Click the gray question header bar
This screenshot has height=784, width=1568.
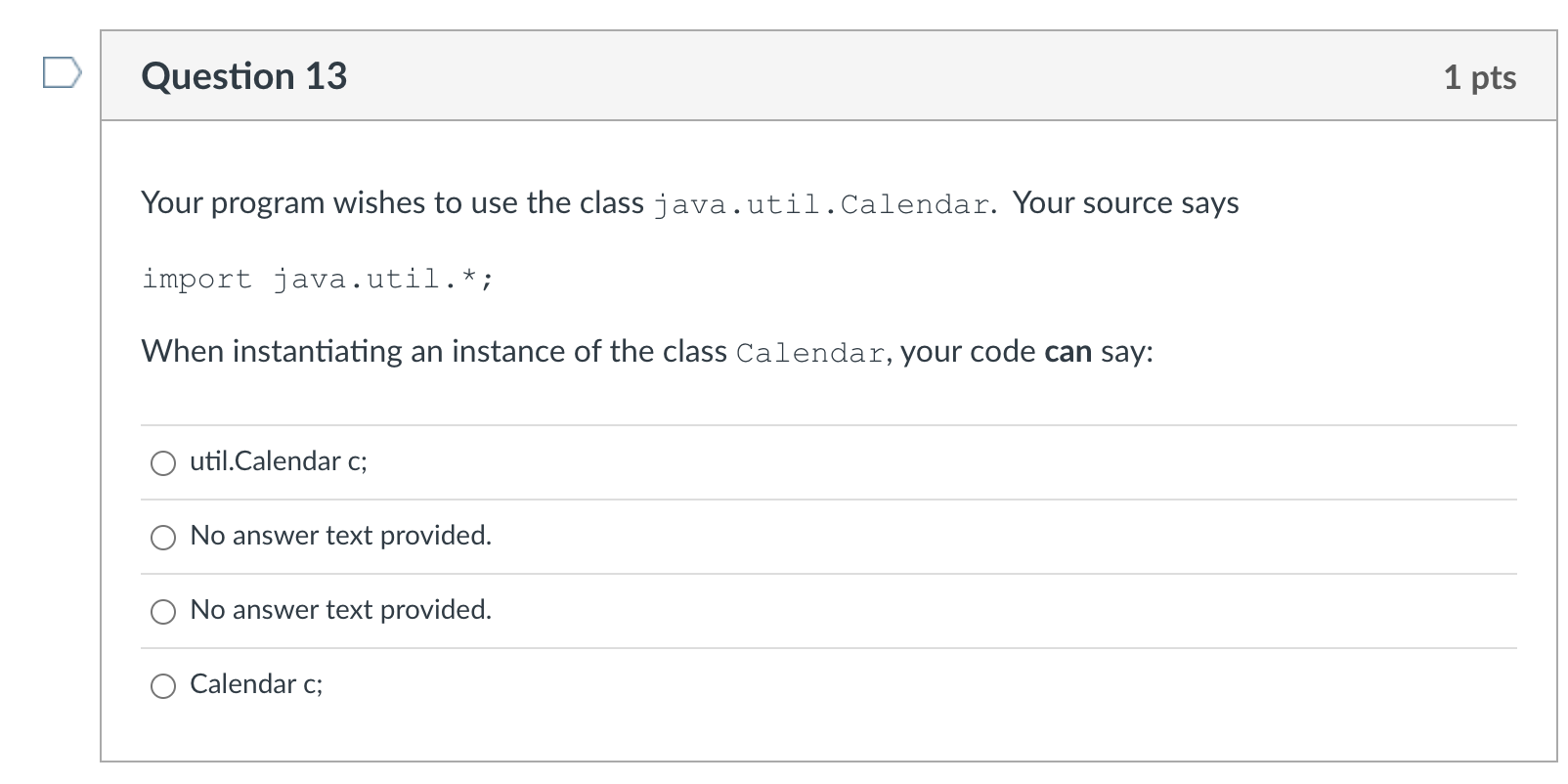pyautogui.click(x=782, y=75)
